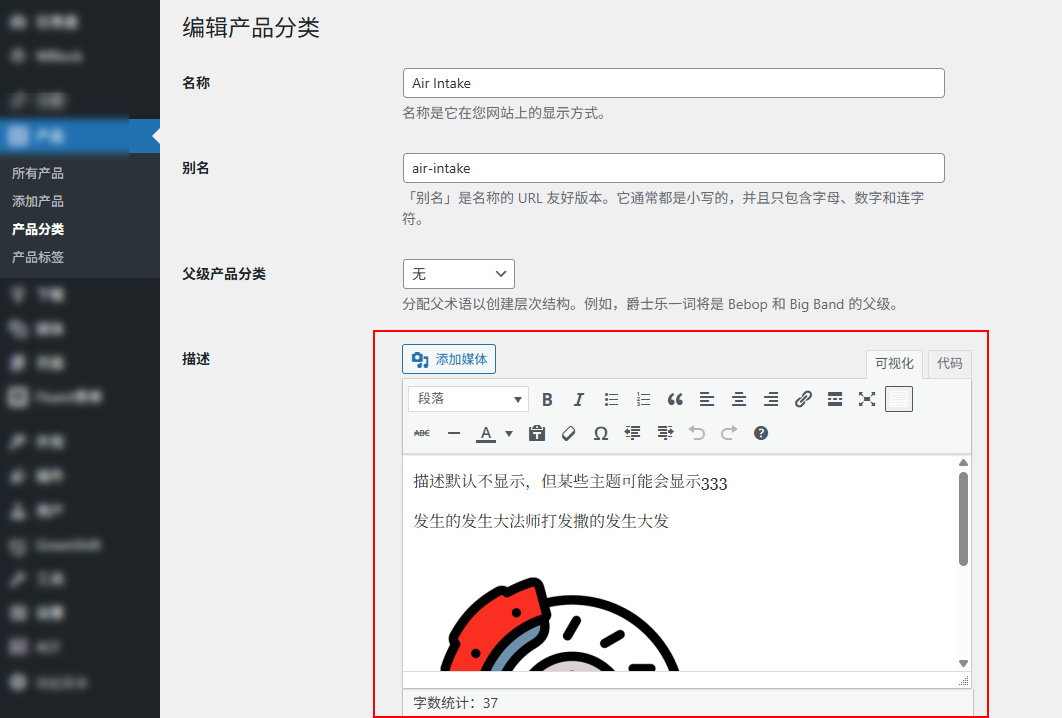Clear formatting with eraser icon
Image resolution: width=1062 pixels, height=718 pixels.
(x=569, y=434)
